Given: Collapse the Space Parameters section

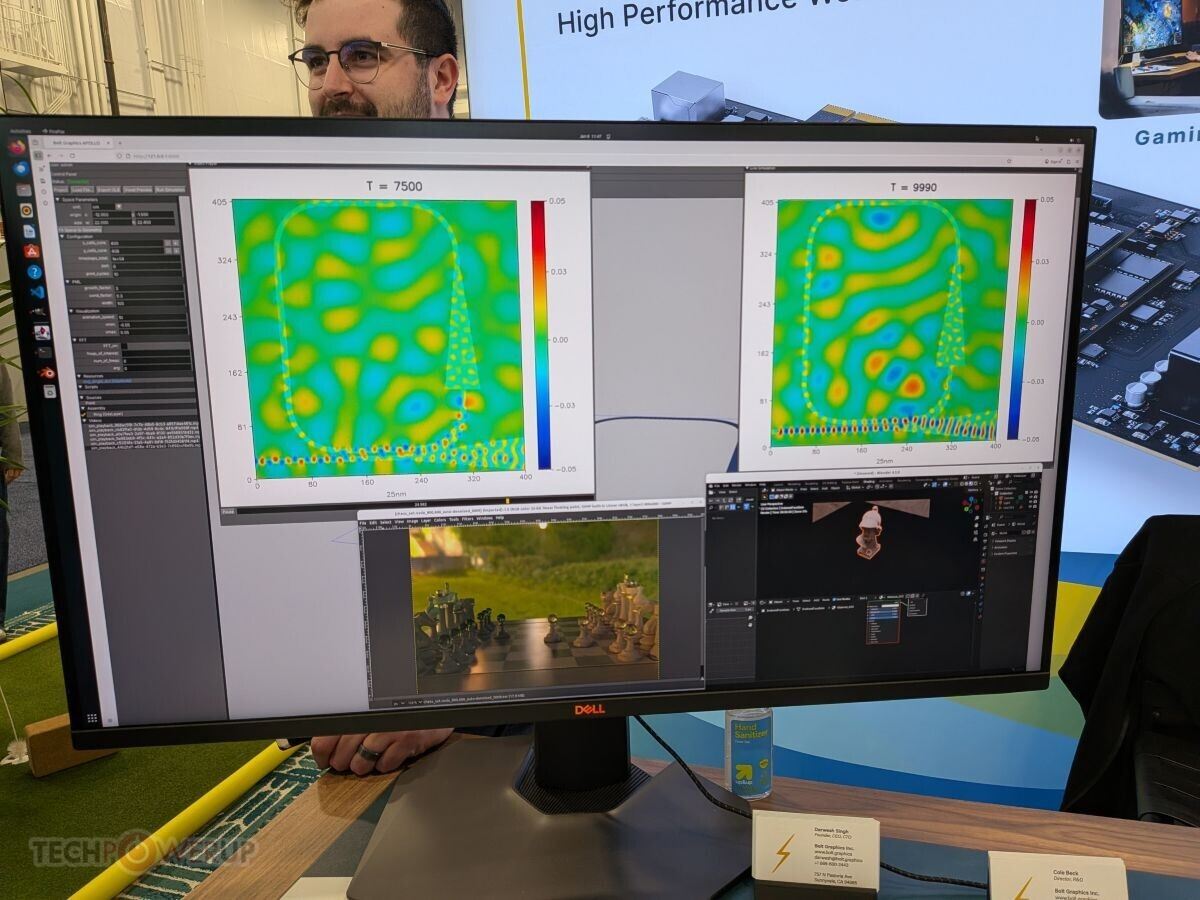Looking at the screenshot, I should point(58,200).
